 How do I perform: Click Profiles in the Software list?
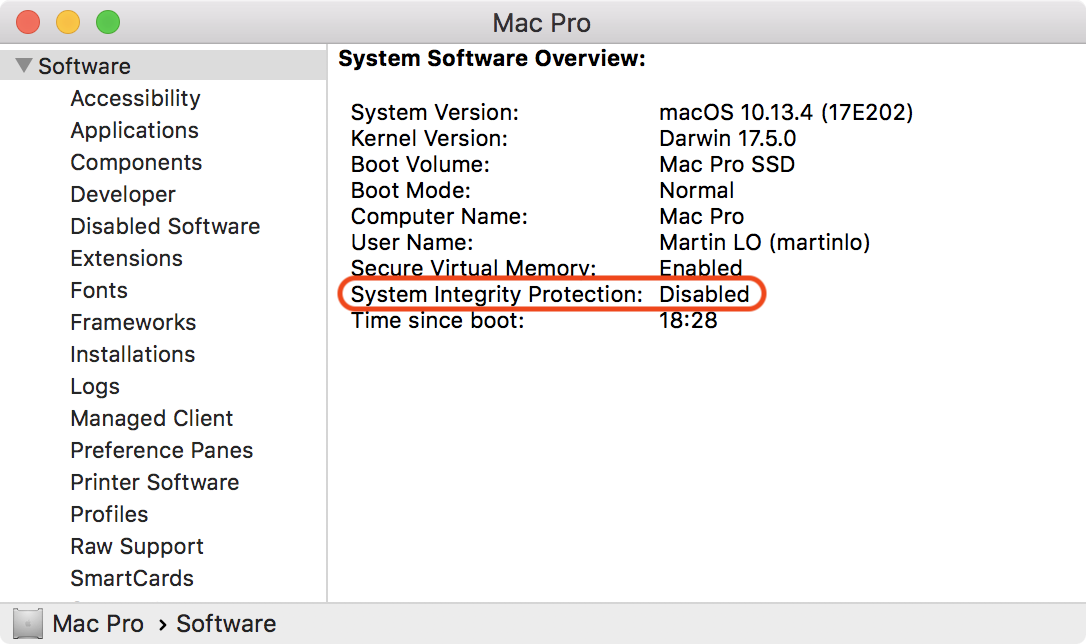[x=109, y=514]
